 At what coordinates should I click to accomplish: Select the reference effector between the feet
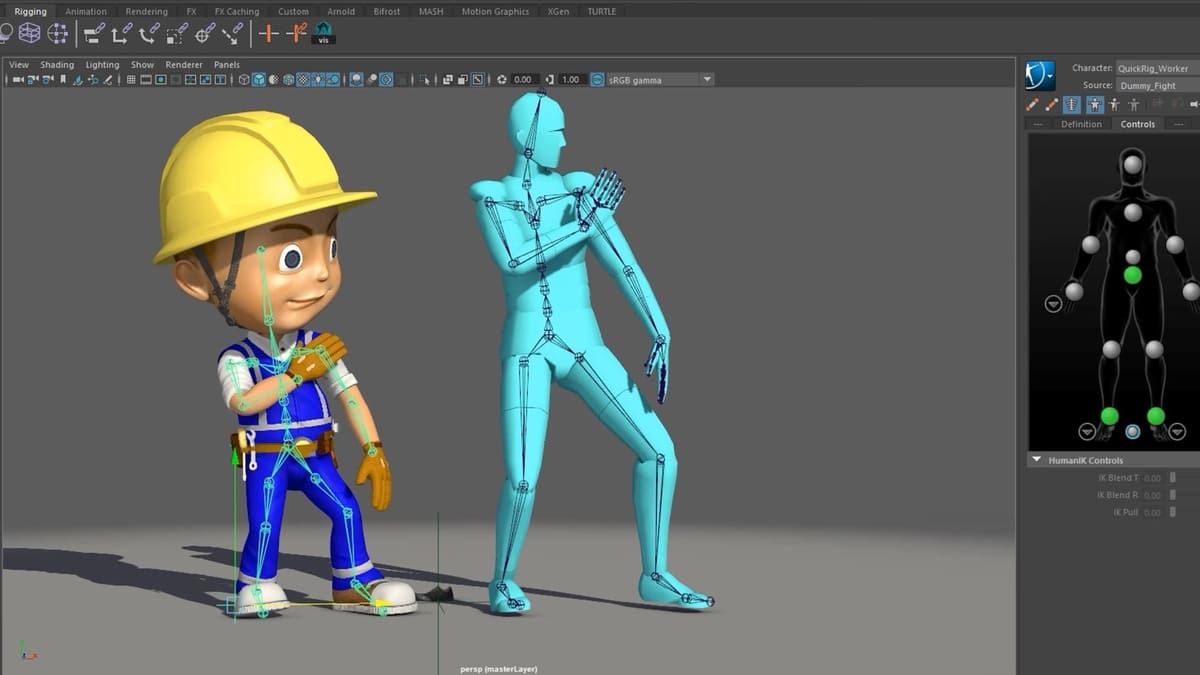pos(1132,432)
